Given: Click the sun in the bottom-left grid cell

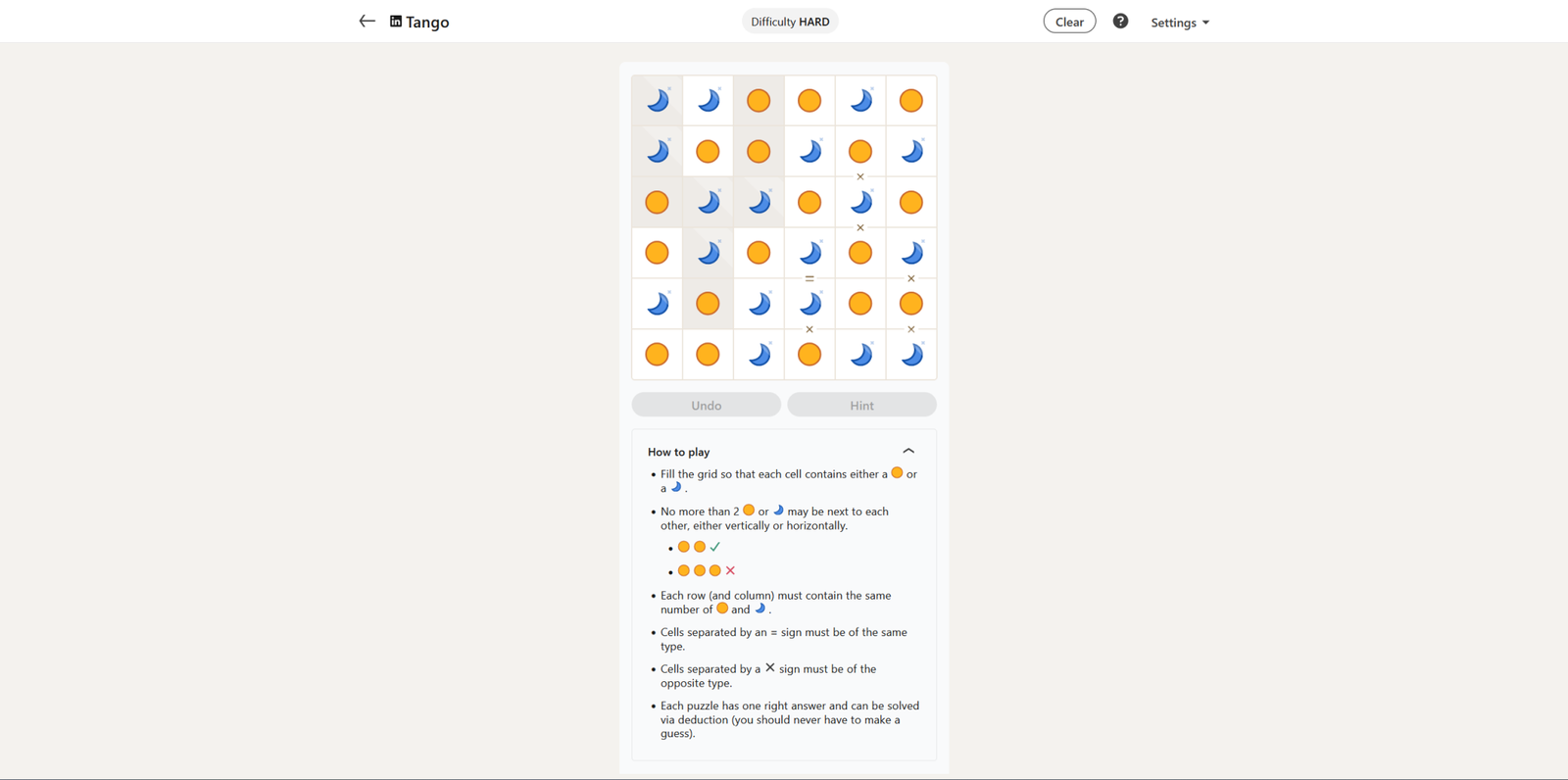Looking at the screenshot, I should click(658, 354).
